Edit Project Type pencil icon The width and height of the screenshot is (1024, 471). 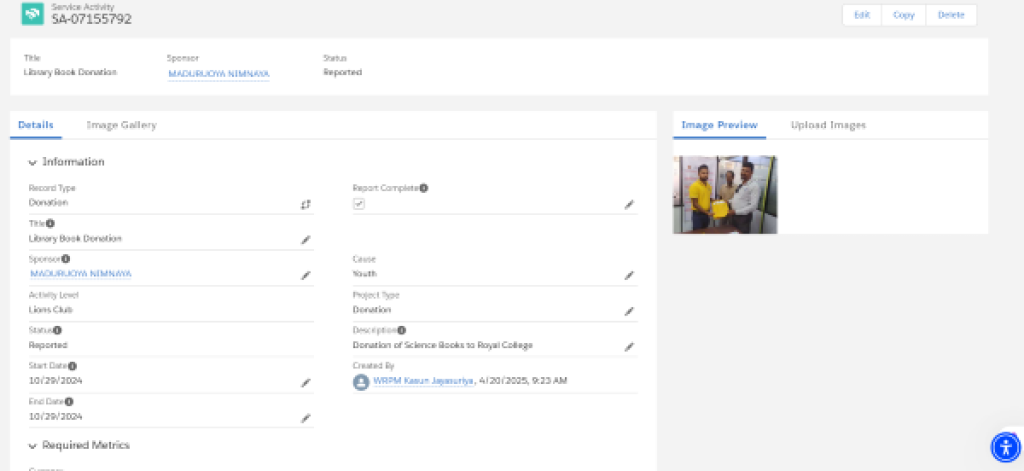629,311
